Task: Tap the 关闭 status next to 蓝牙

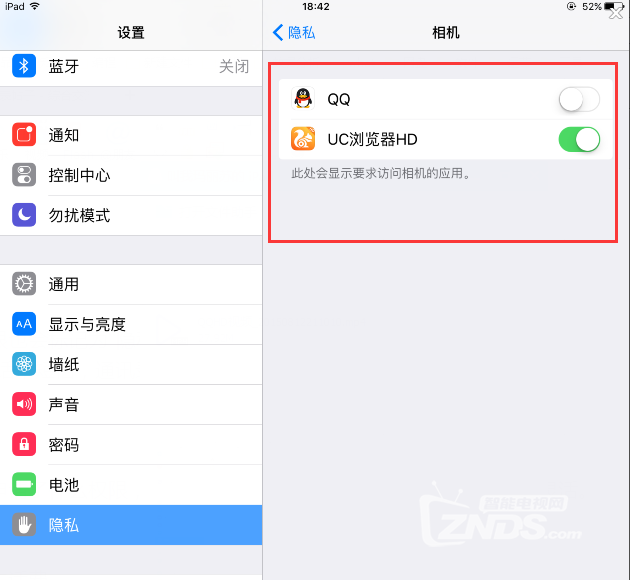Action: pyautogui.click(x=234, y=66)
